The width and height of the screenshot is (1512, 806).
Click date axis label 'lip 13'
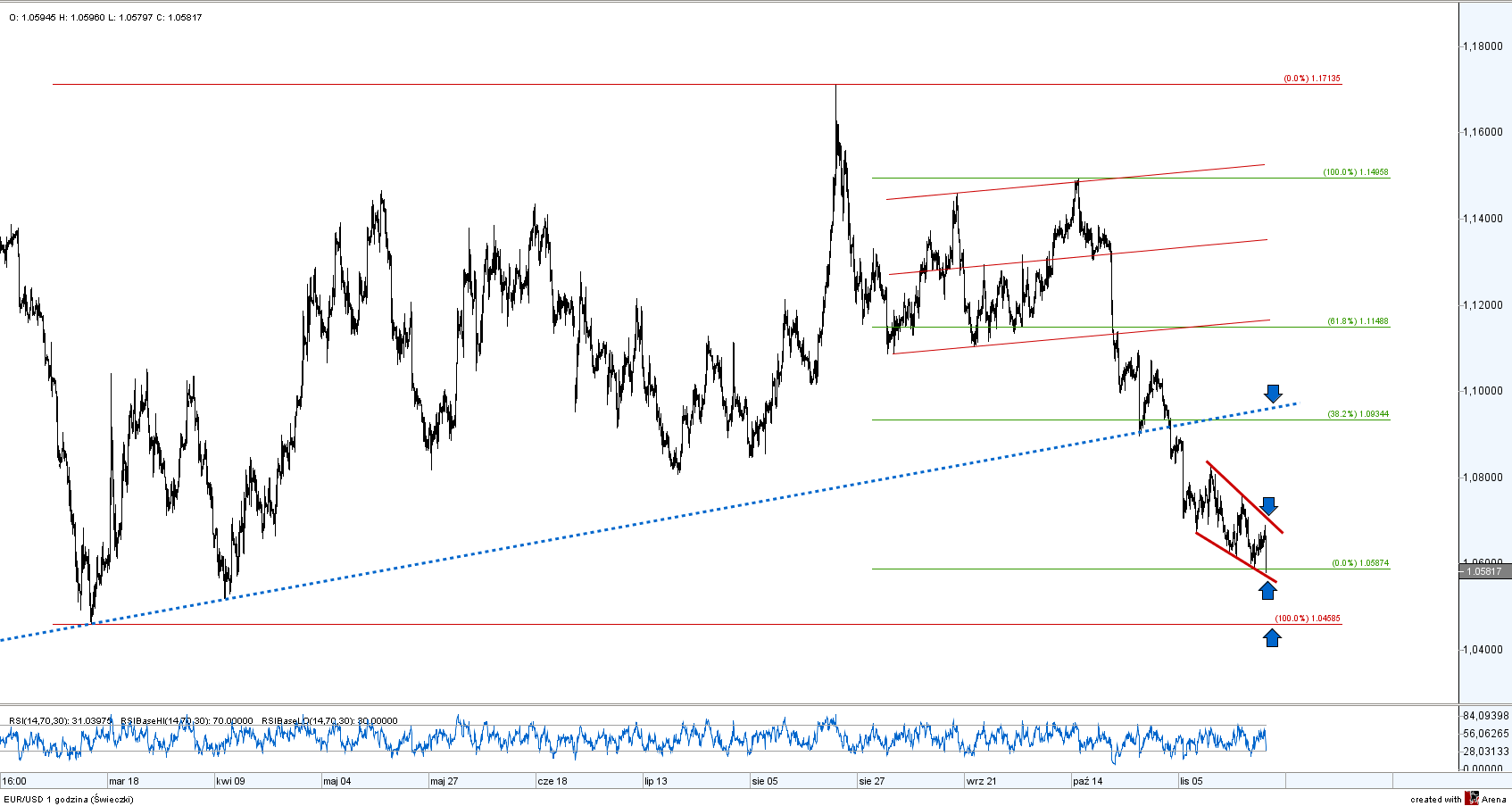[656, 781]
